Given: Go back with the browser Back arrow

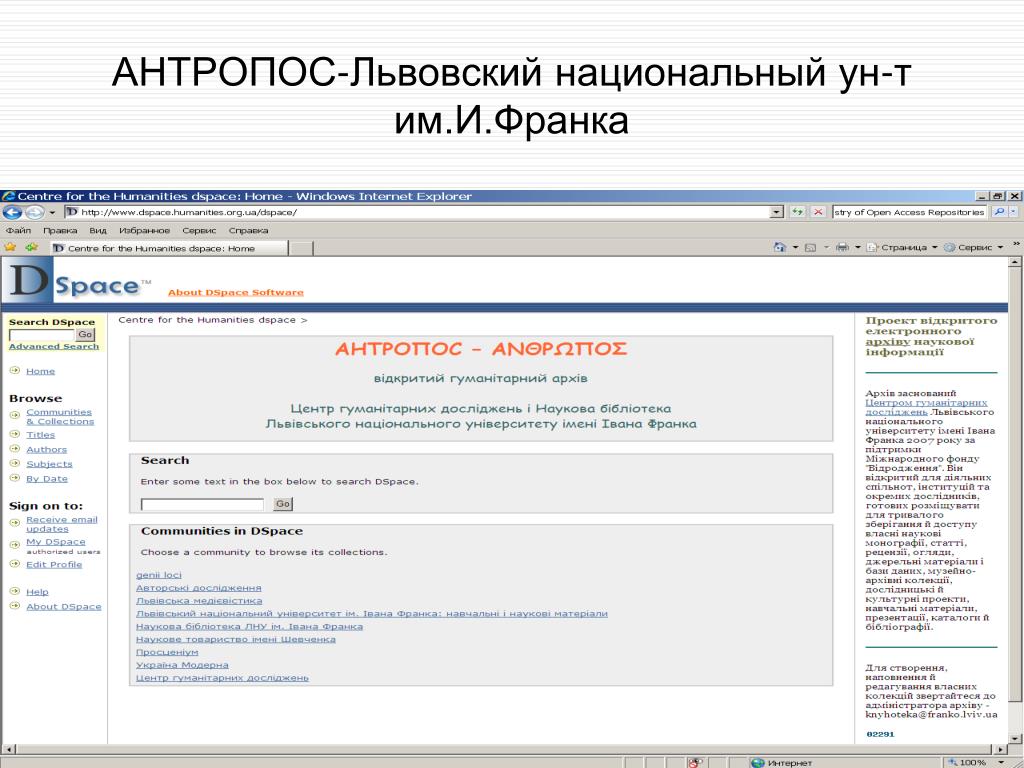Looking at the screenshot, I should [12, 212].
